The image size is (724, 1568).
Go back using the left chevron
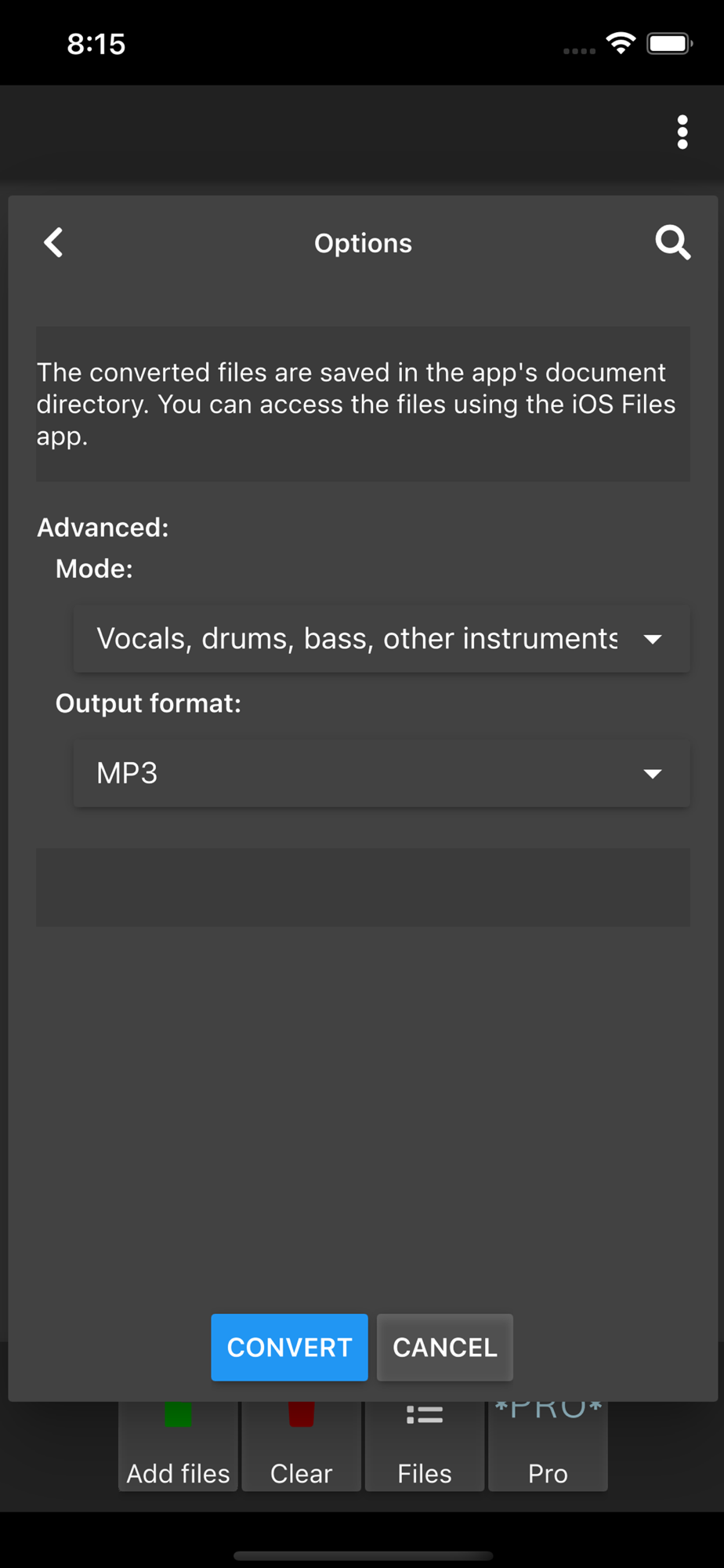click(x=53, y=243)
